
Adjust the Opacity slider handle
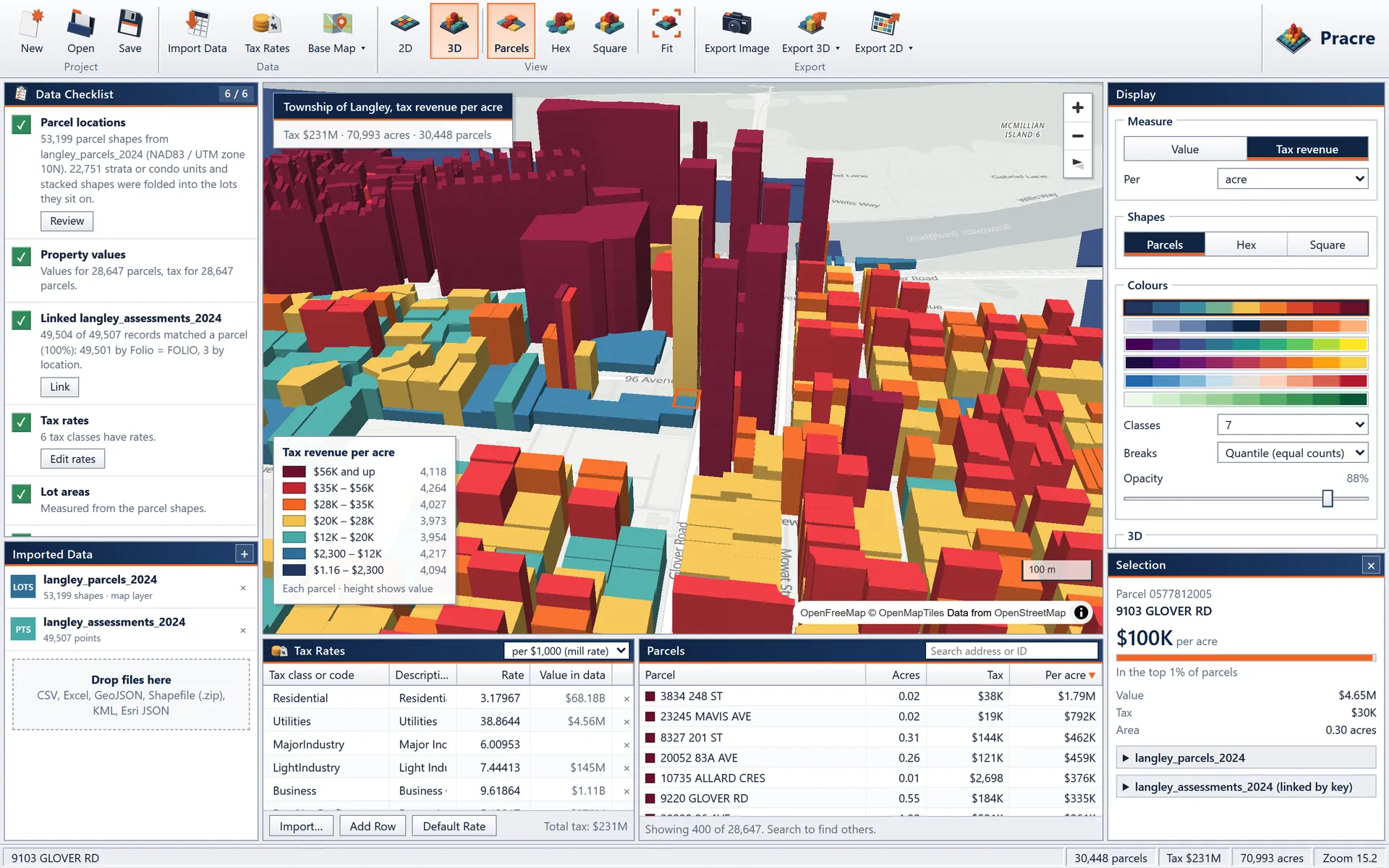click(1328, 498)
